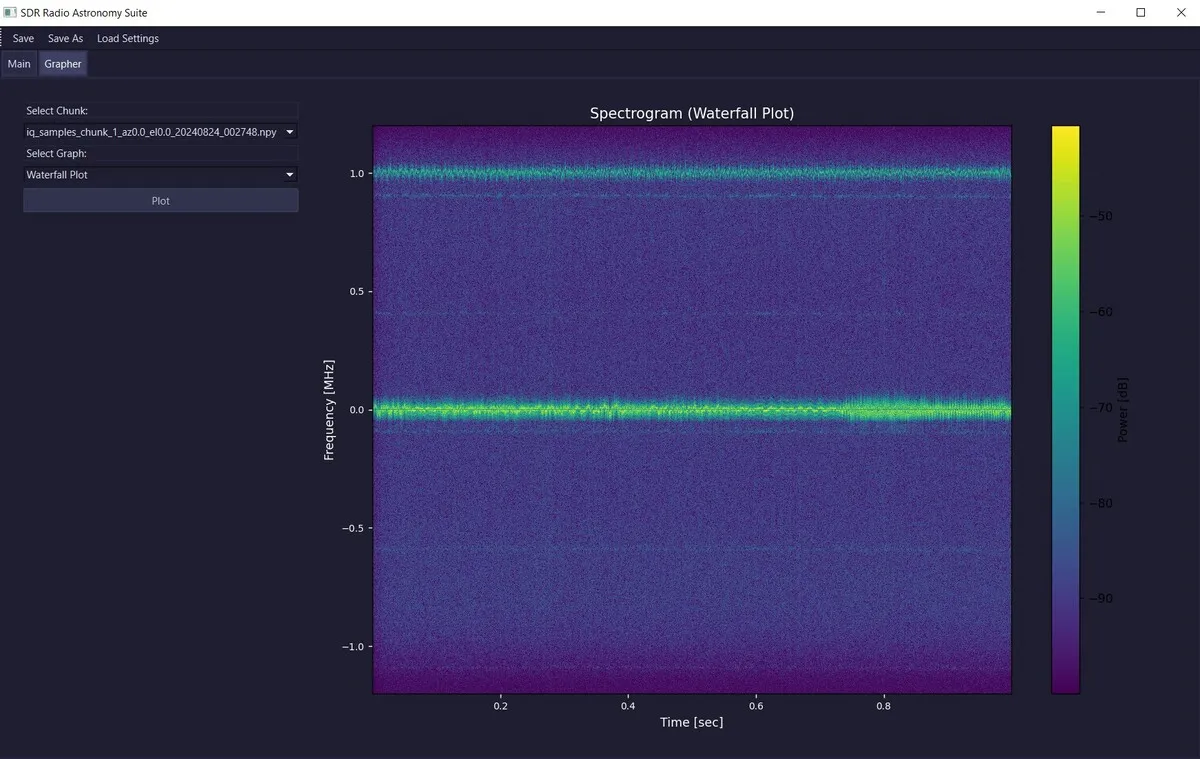The image size is (1200, 759).
Task: Click the Select Graph label
Action: 57,154
